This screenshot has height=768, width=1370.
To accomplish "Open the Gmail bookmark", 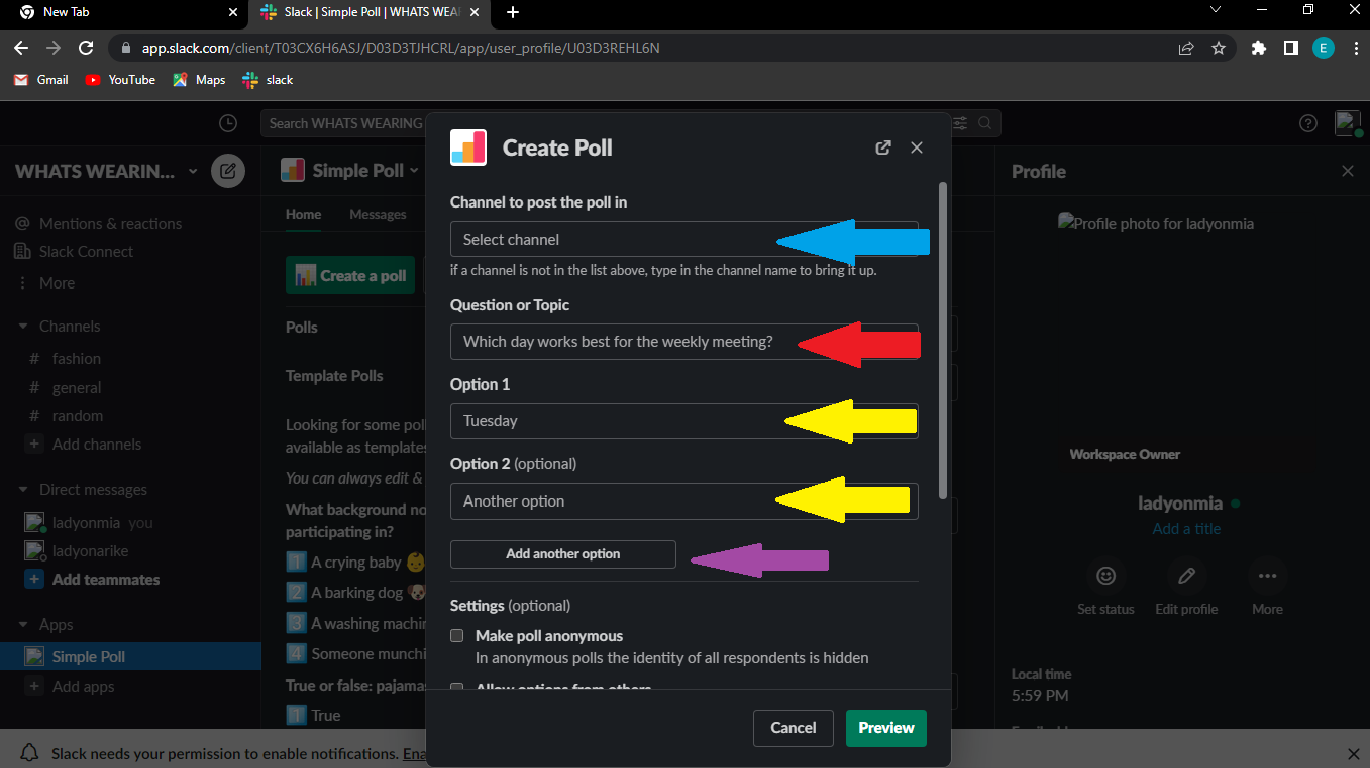I will (x=42, y=80).
